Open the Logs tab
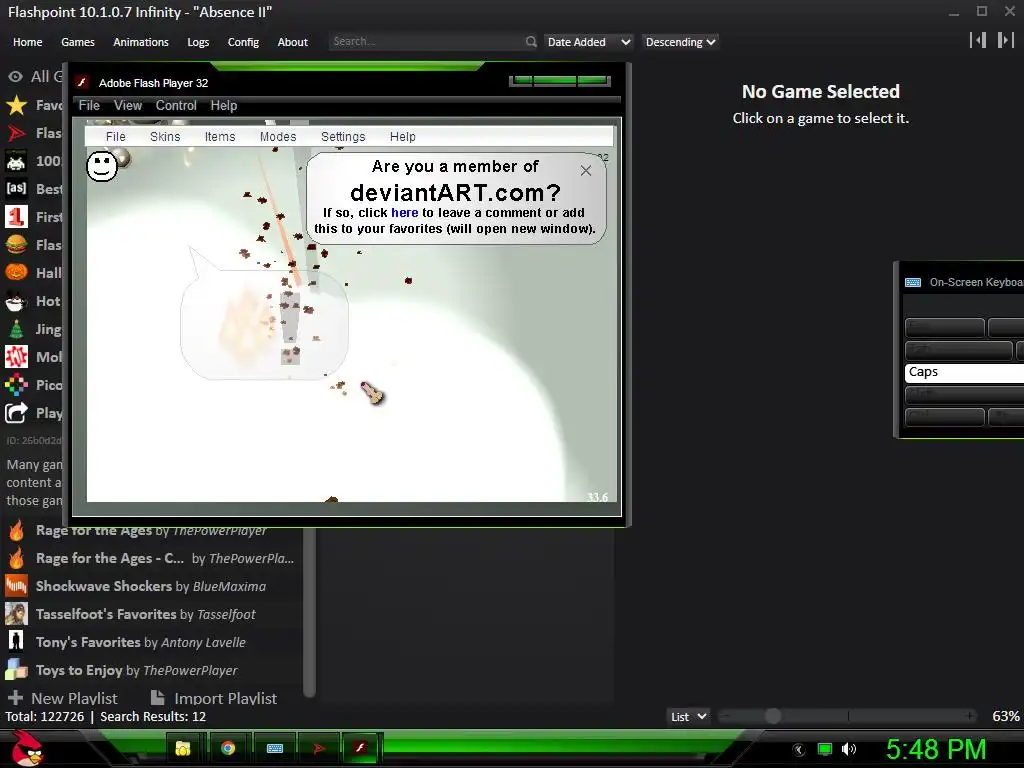Image resolution: width=1024 pixels, height=768 pixels. 198,42
